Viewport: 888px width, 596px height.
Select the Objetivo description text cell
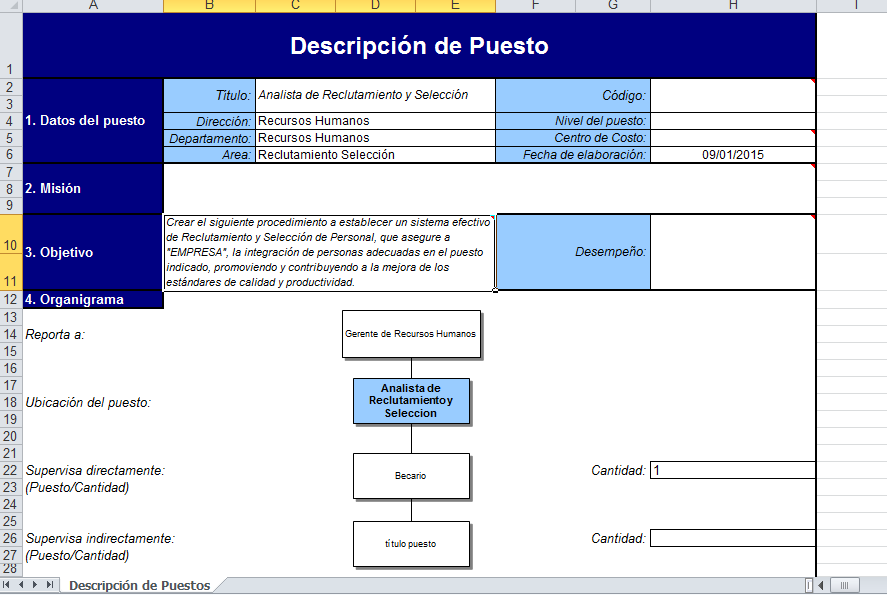coord(329,252)
